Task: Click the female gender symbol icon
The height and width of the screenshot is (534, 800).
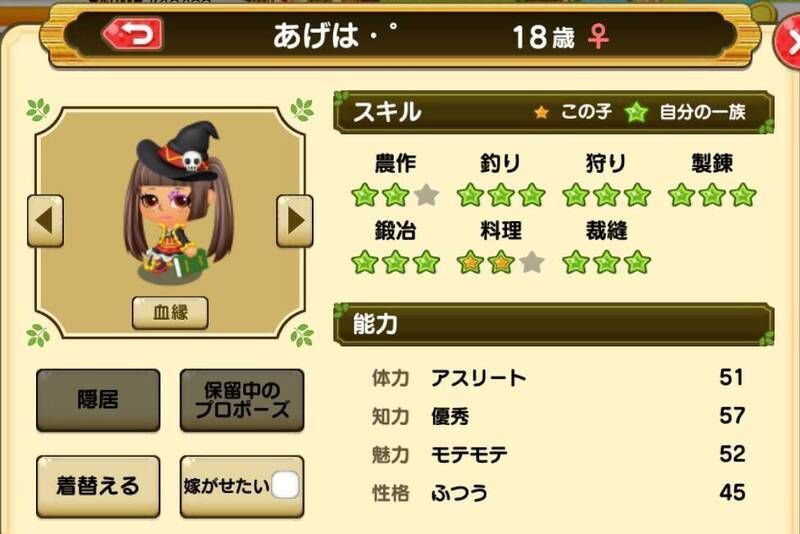Action: (x=598, y=37)
